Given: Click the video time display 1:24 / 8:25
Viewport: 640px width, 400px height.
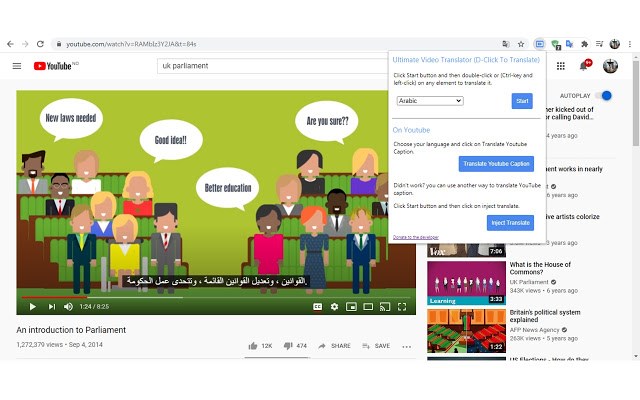Looking at the screenshot, I should (94, 307).
